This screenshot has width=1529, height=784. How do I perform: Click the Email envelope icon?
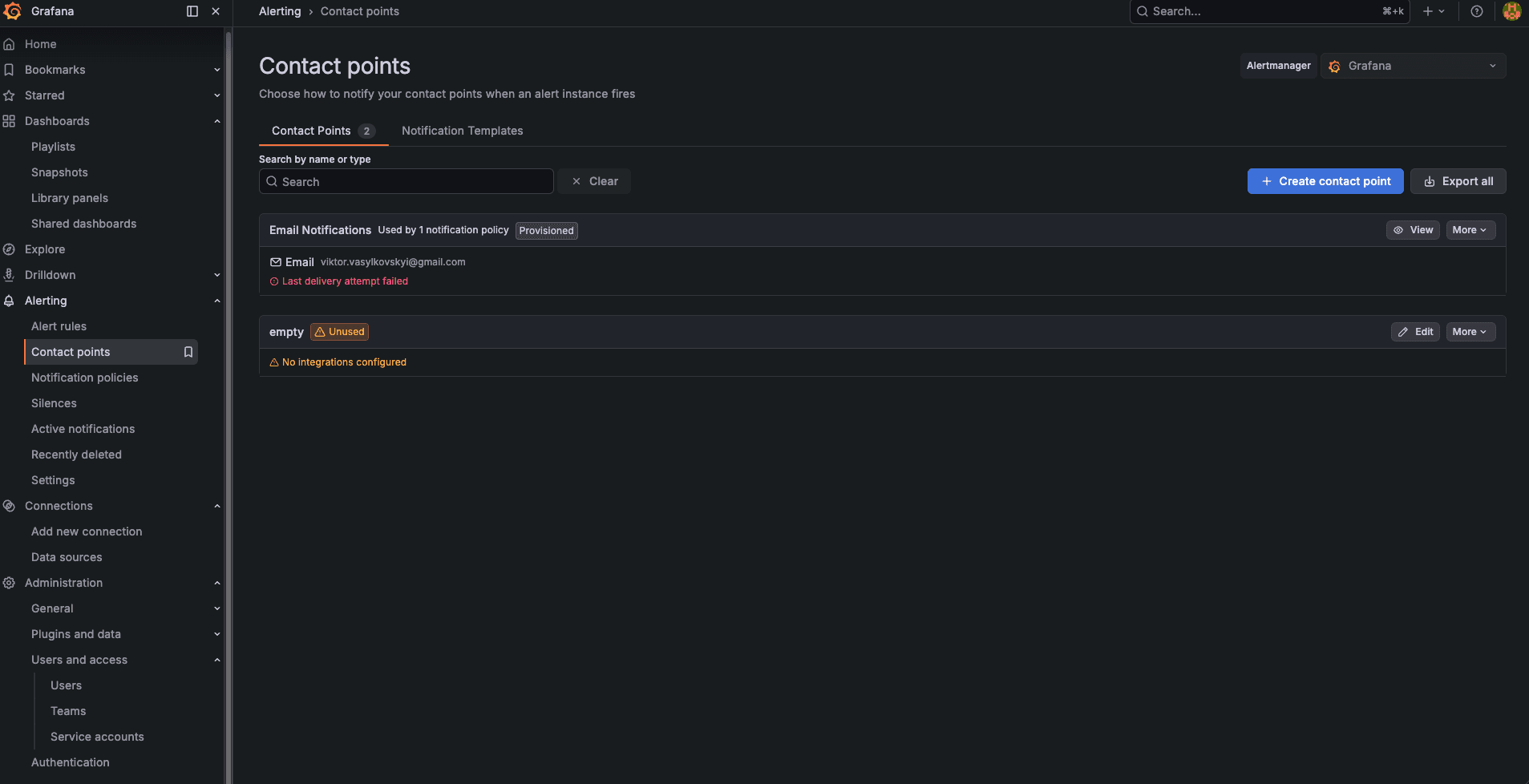pos(276,262)
